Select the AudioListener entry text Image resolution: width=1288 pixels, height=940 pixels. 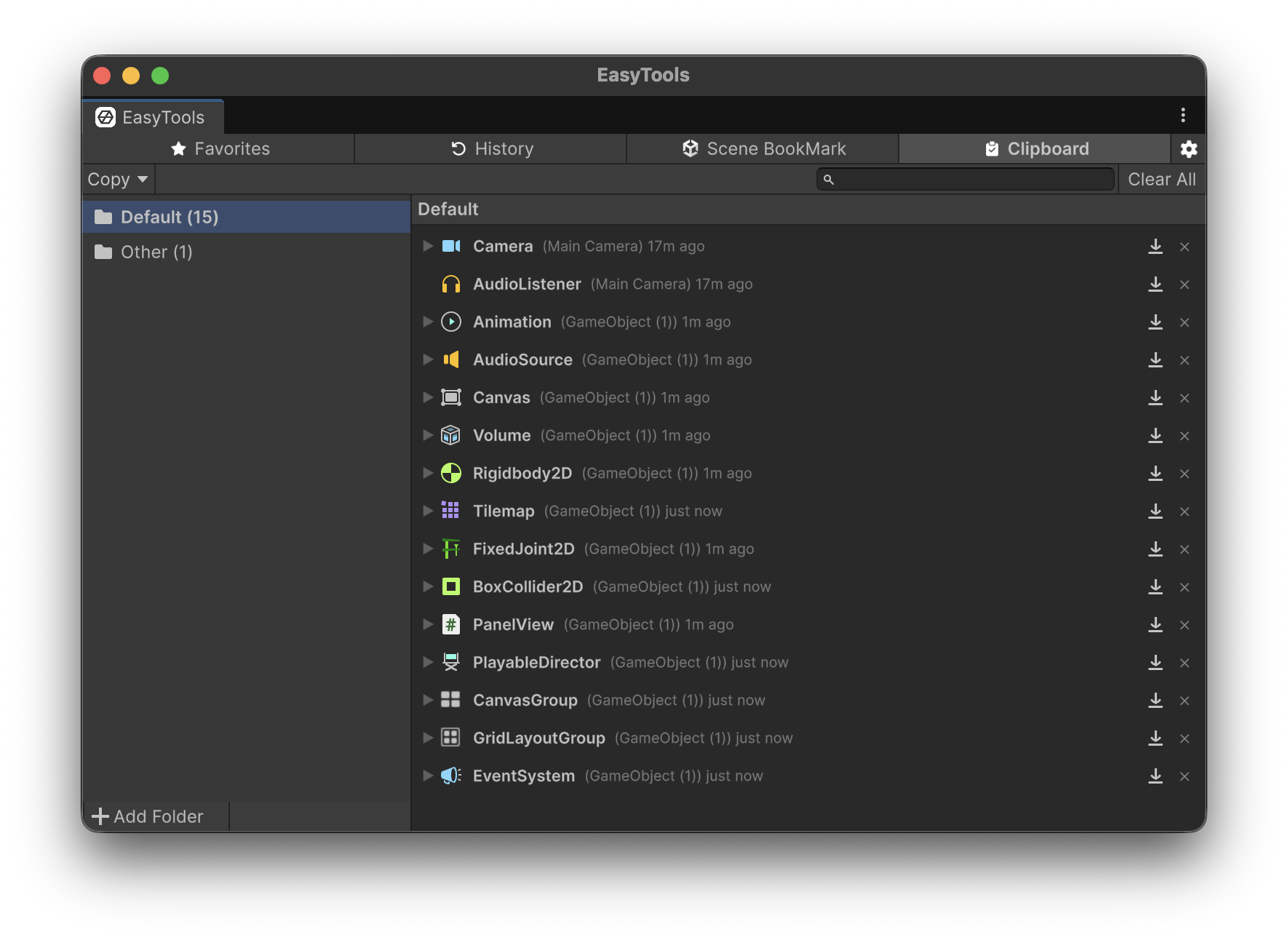tap(527, 284)
